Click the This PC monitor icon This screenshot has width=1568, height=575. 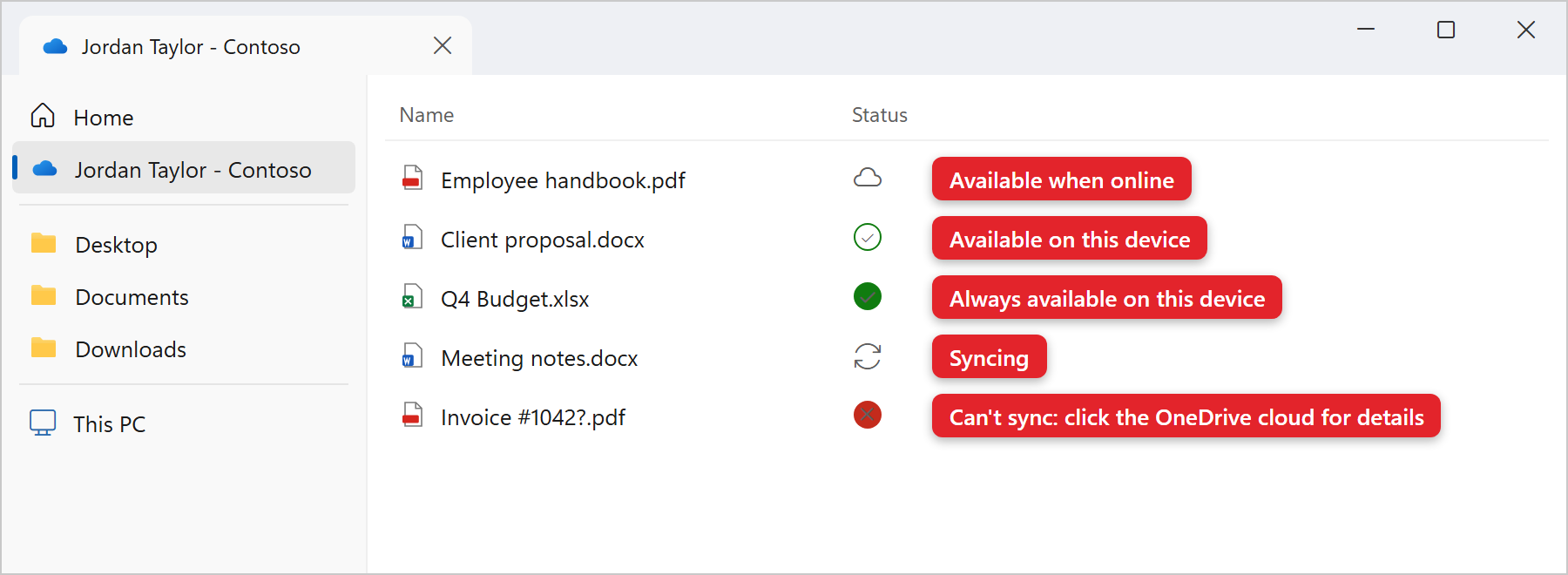coord(43,423)
